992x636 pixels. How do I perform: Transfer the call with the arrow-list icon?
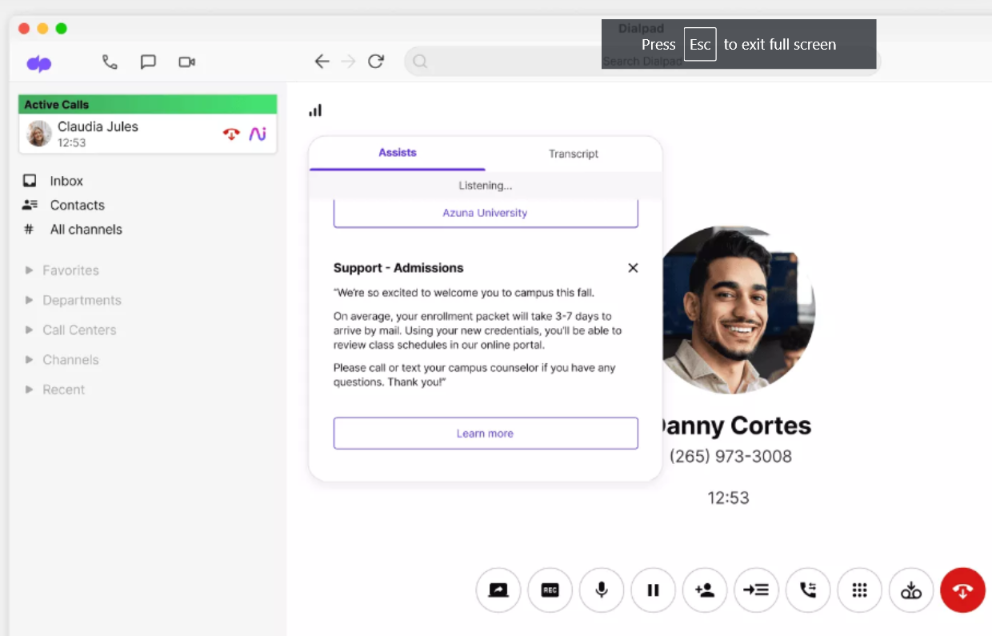click(x=756, y=590)
